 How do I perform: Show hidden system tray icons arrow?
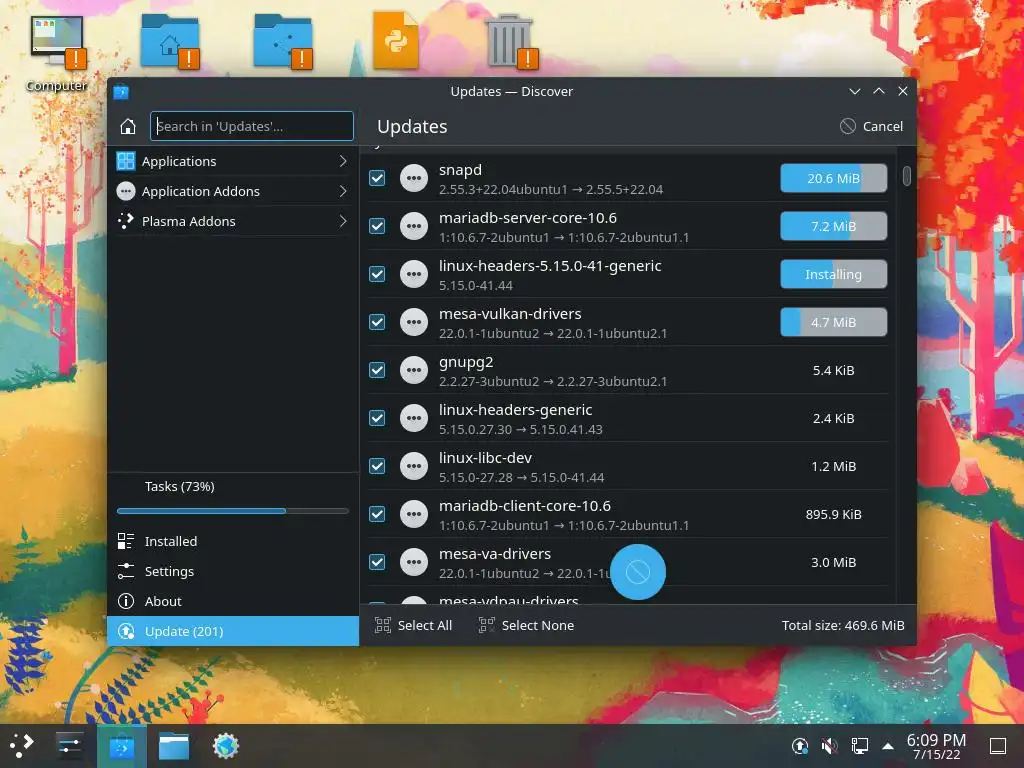pos(888,745)
